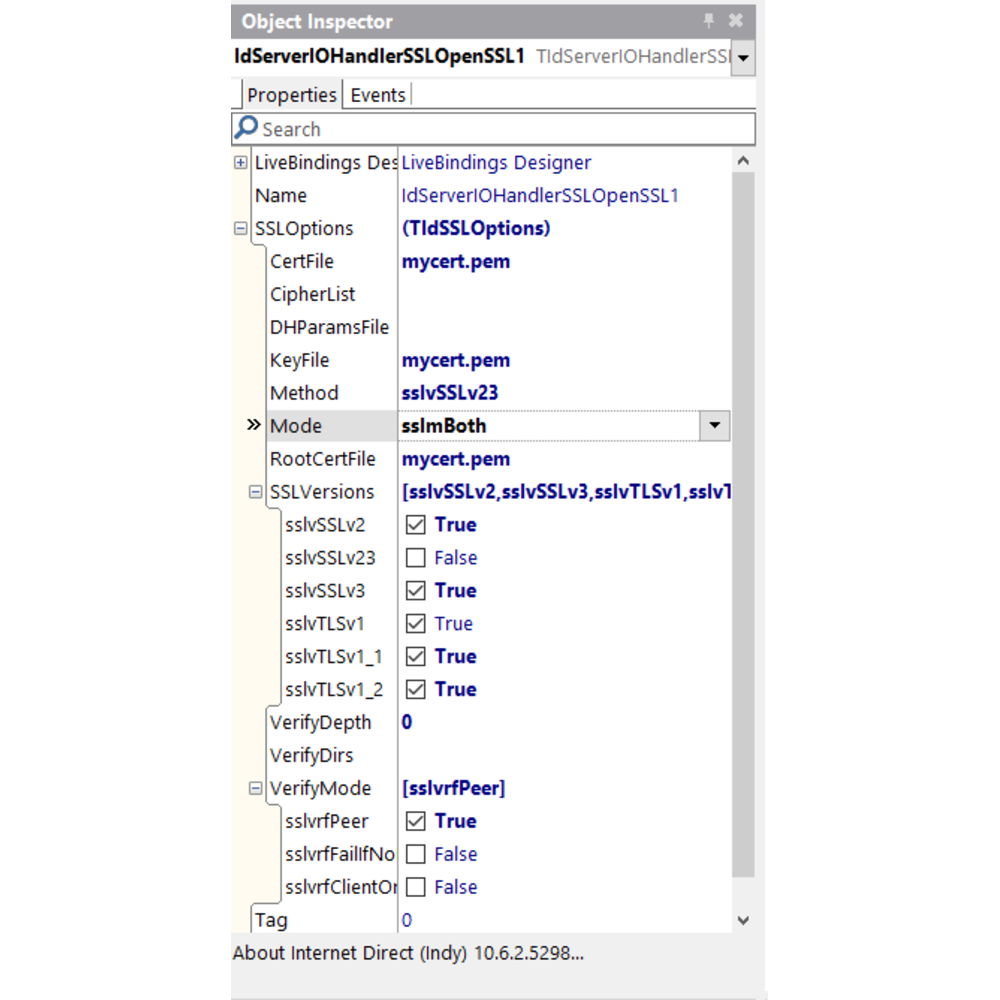The height and width of the screenshot is (1000, 1000).
Task: Toggle the sslvTLSv1_2 checkbox
Action: click(x=416, y=690)
